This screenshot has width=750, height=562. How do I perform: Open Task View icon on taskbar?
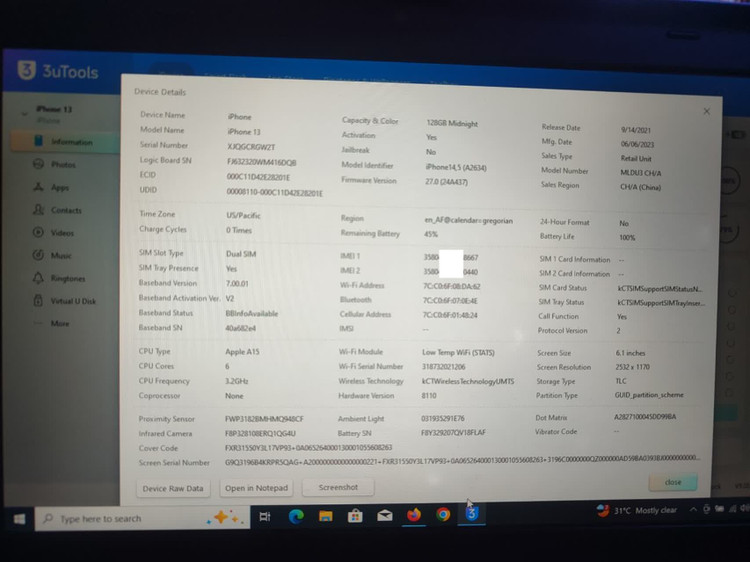click(265, 516)
